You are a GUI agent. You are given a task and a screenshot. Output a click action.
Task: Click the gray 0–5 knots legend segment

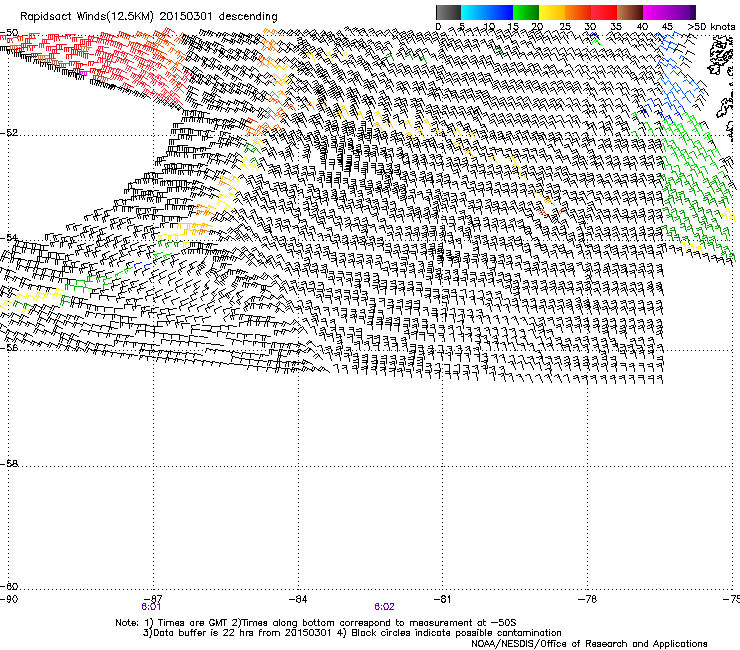tap(448, 12)
